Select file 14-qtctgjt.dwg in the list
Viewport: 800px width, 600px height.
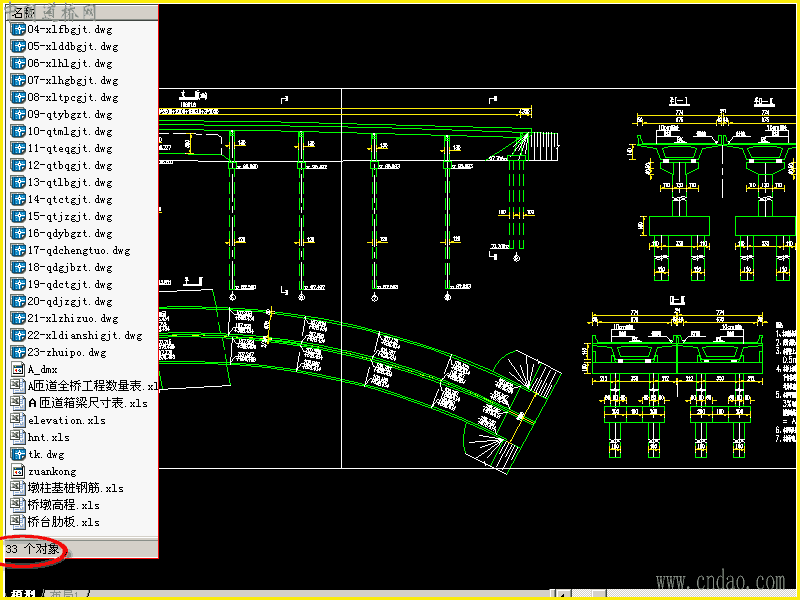70,199
